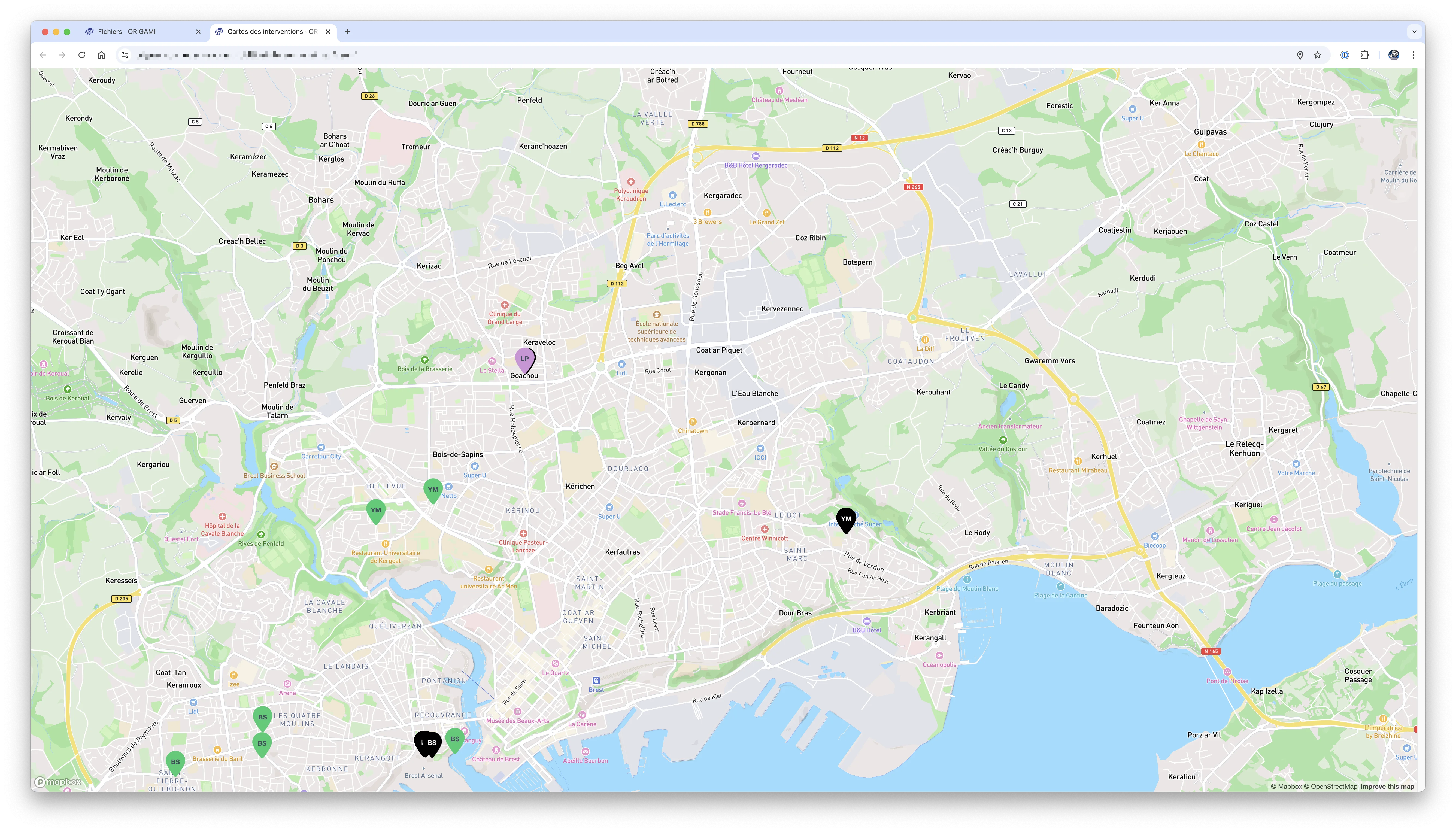
Task: Click the Château de Mesléan label
Action: 779,100
